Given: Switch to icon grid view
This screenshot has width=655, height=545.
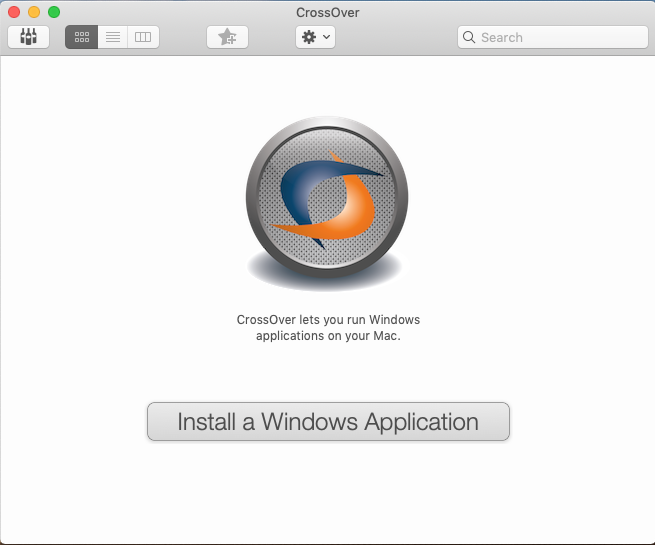Looking at the screenshot, I should pyautogui.click(x=82, y=37).
